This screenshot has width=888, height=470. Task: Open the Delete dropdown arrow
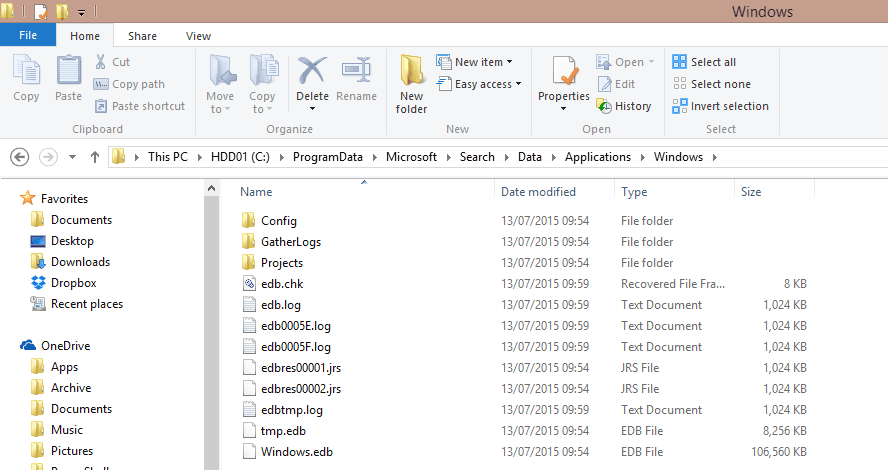coord(312,108)
